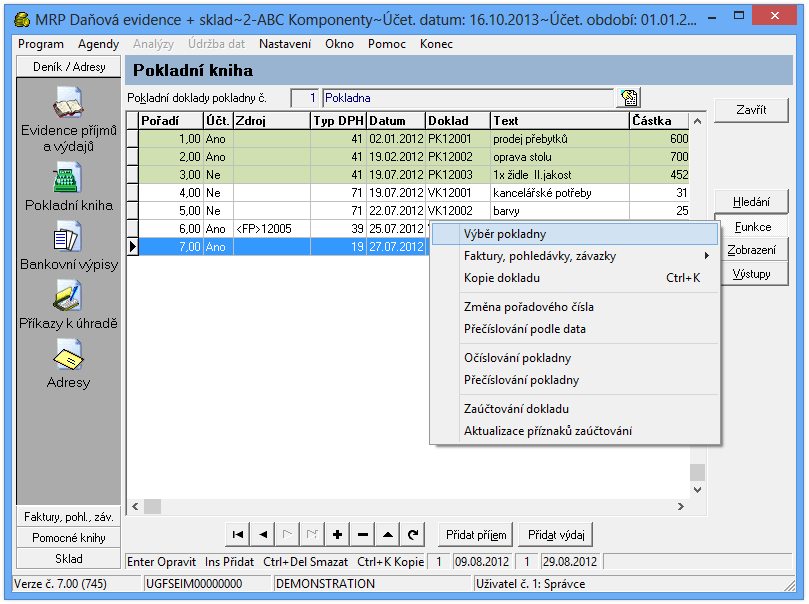Add a record with the plus button
The height and width of the screenshot is (604, 809).
click(x=338, y=534)
